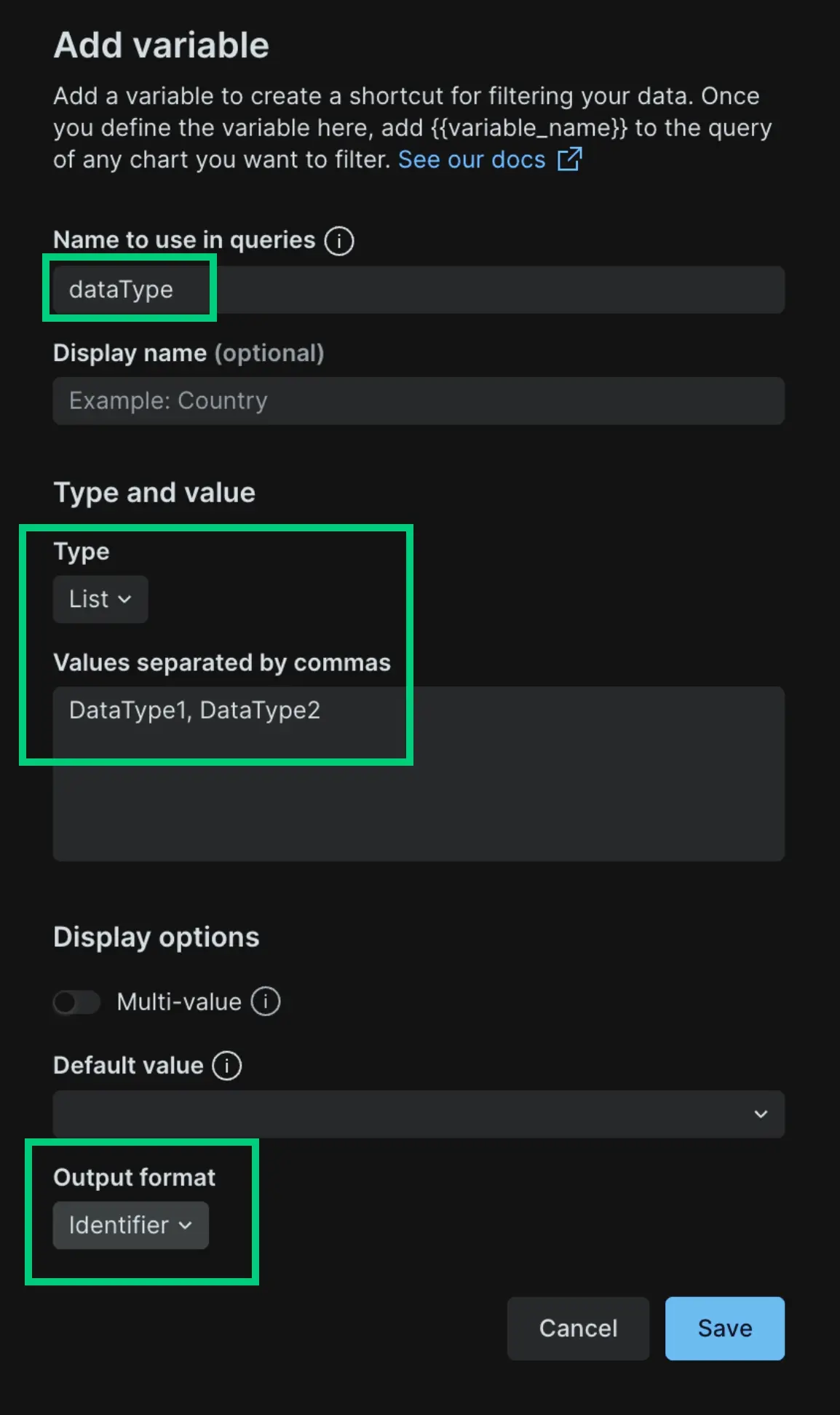Click the Display name (optional) label
The image size is (840, 1415).
coord(189,353)
